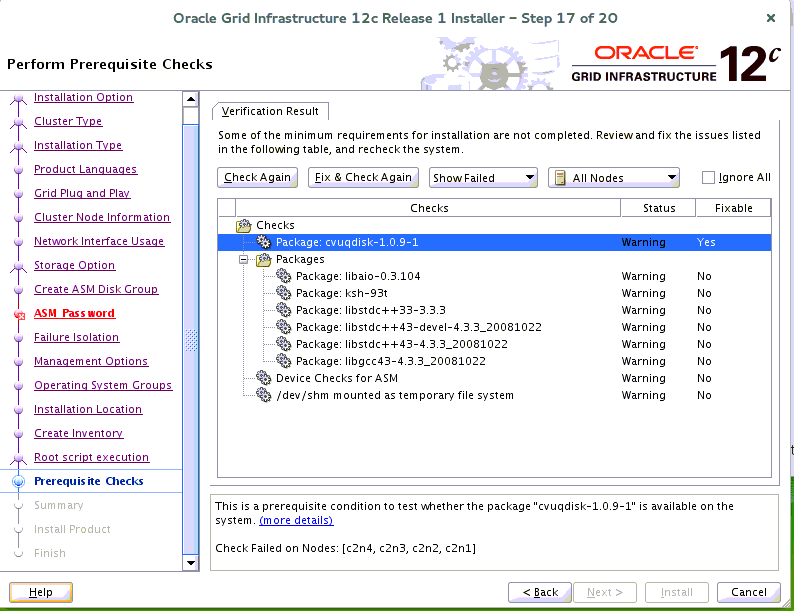
Task: Open the Show Failed dropdown
Action: [x=483, y=178]
